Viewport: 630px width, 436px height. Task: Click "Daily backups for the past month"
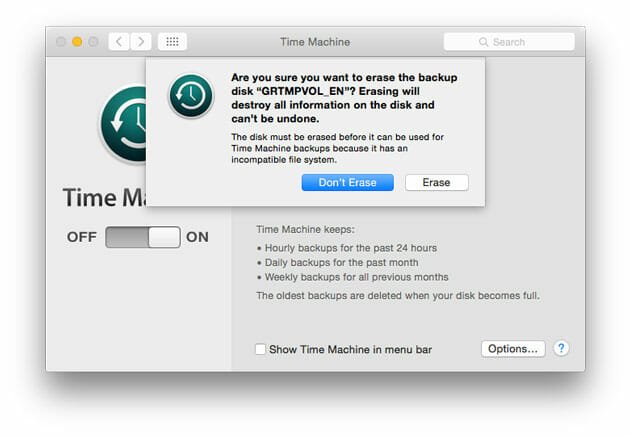click(342, 262)
